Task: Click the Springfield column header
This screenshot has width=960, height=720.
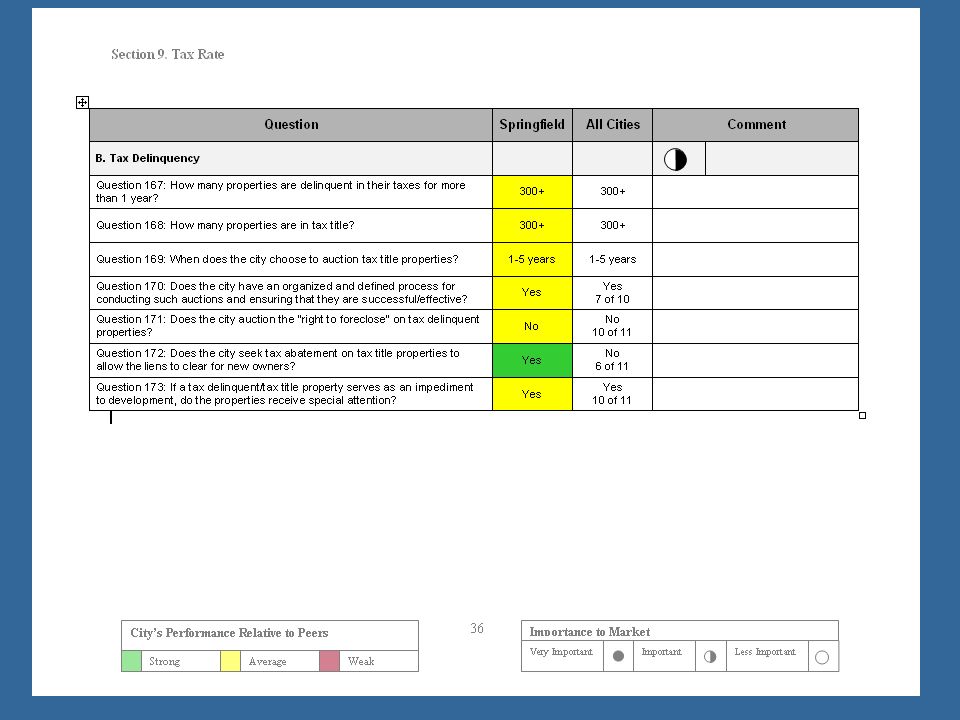Action: [x=532, y=125]
